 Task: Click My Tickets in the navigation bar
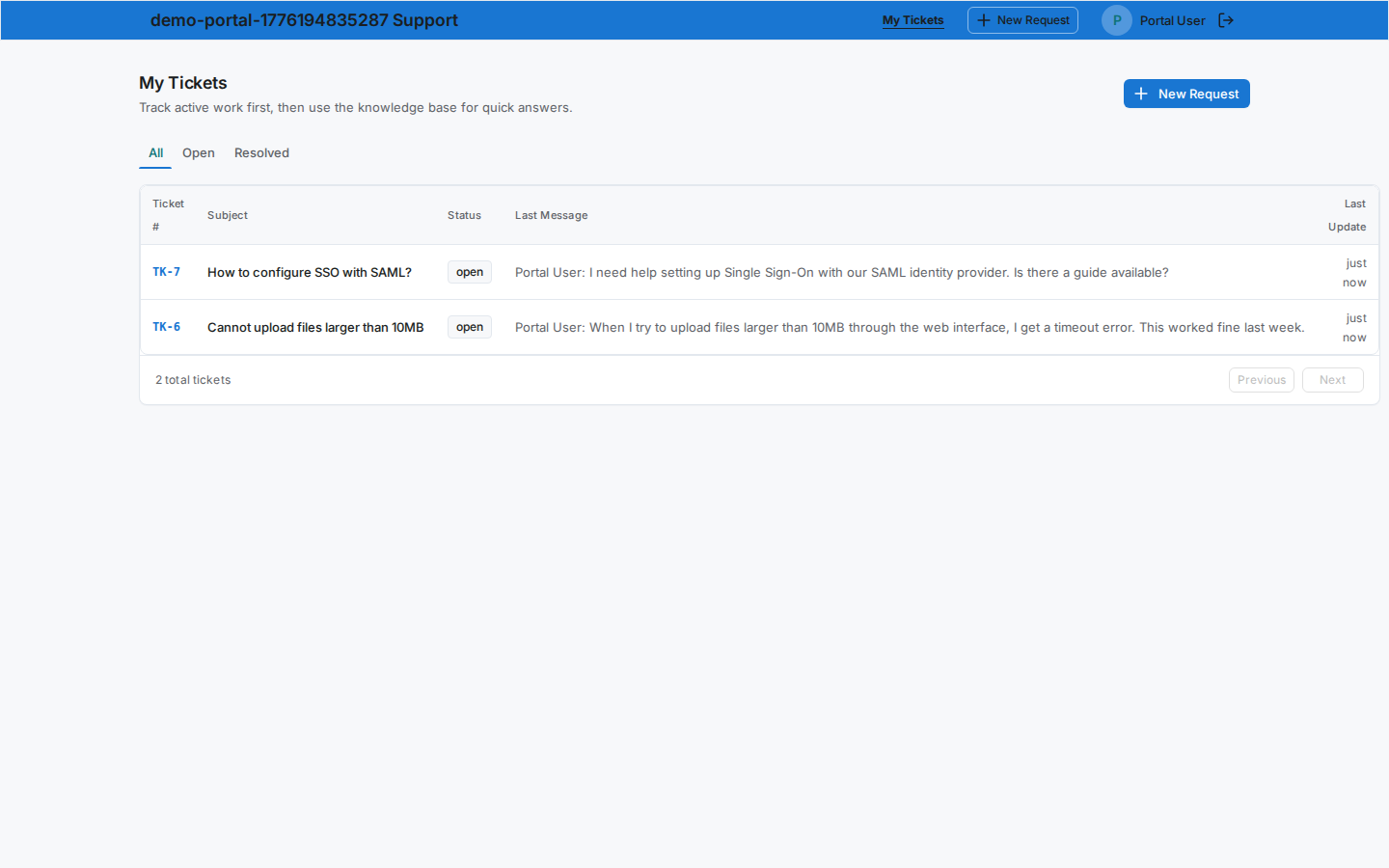(912, 19)
